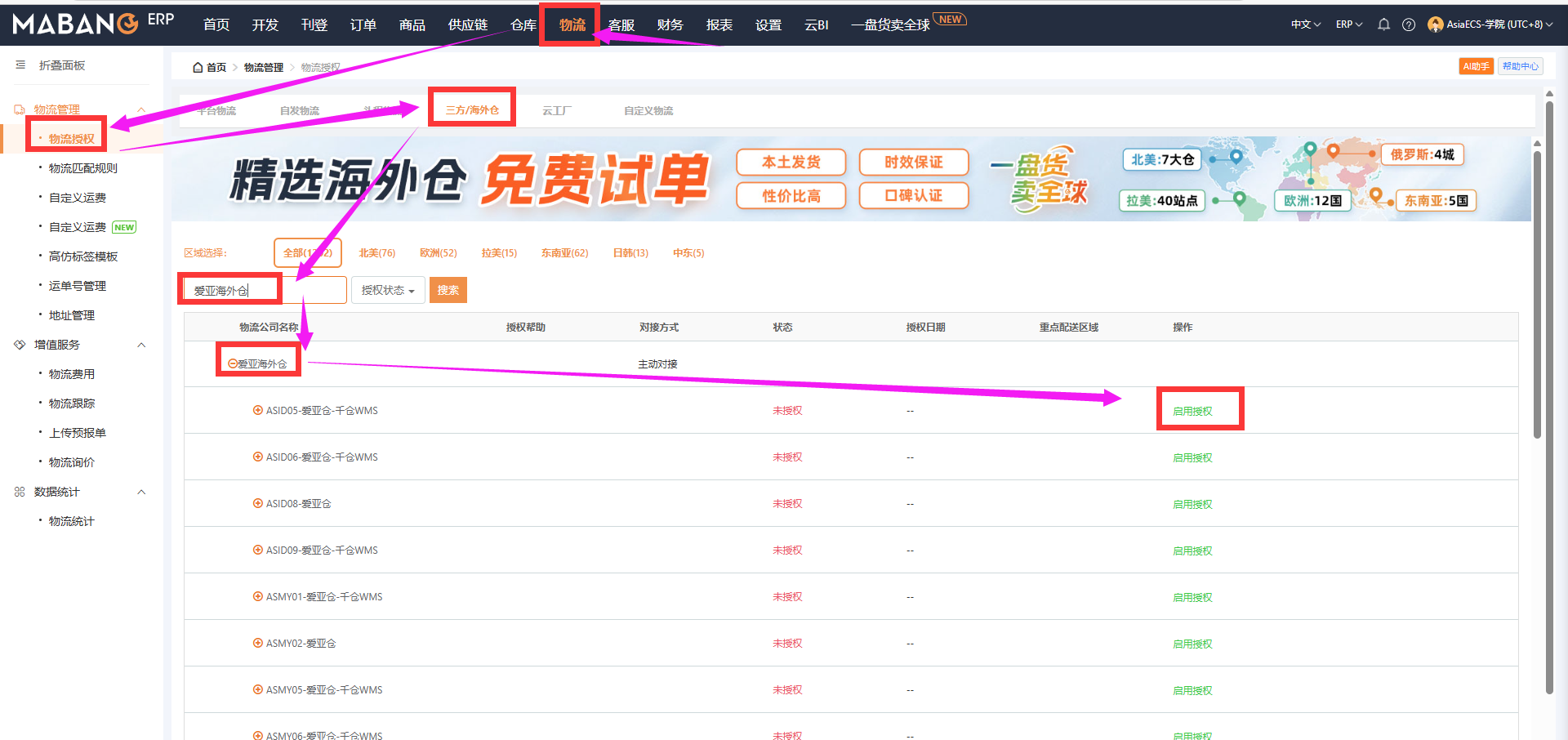Click the fold panel hamburger icon
This screenshot has height=740, width=1568.
(20, 65)
